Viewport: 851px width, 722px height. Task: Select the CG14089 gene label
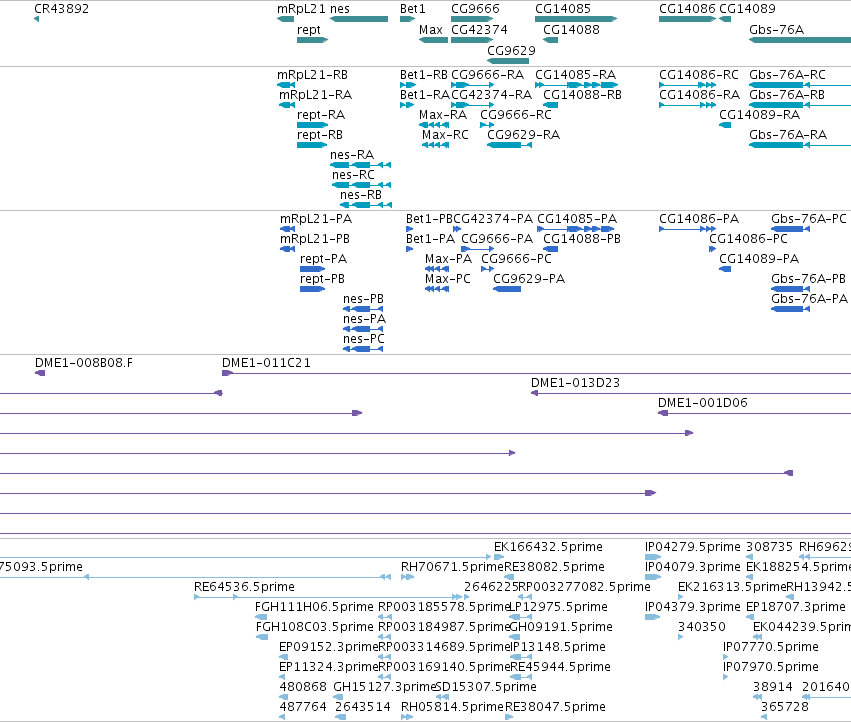[x=747, y=9]
